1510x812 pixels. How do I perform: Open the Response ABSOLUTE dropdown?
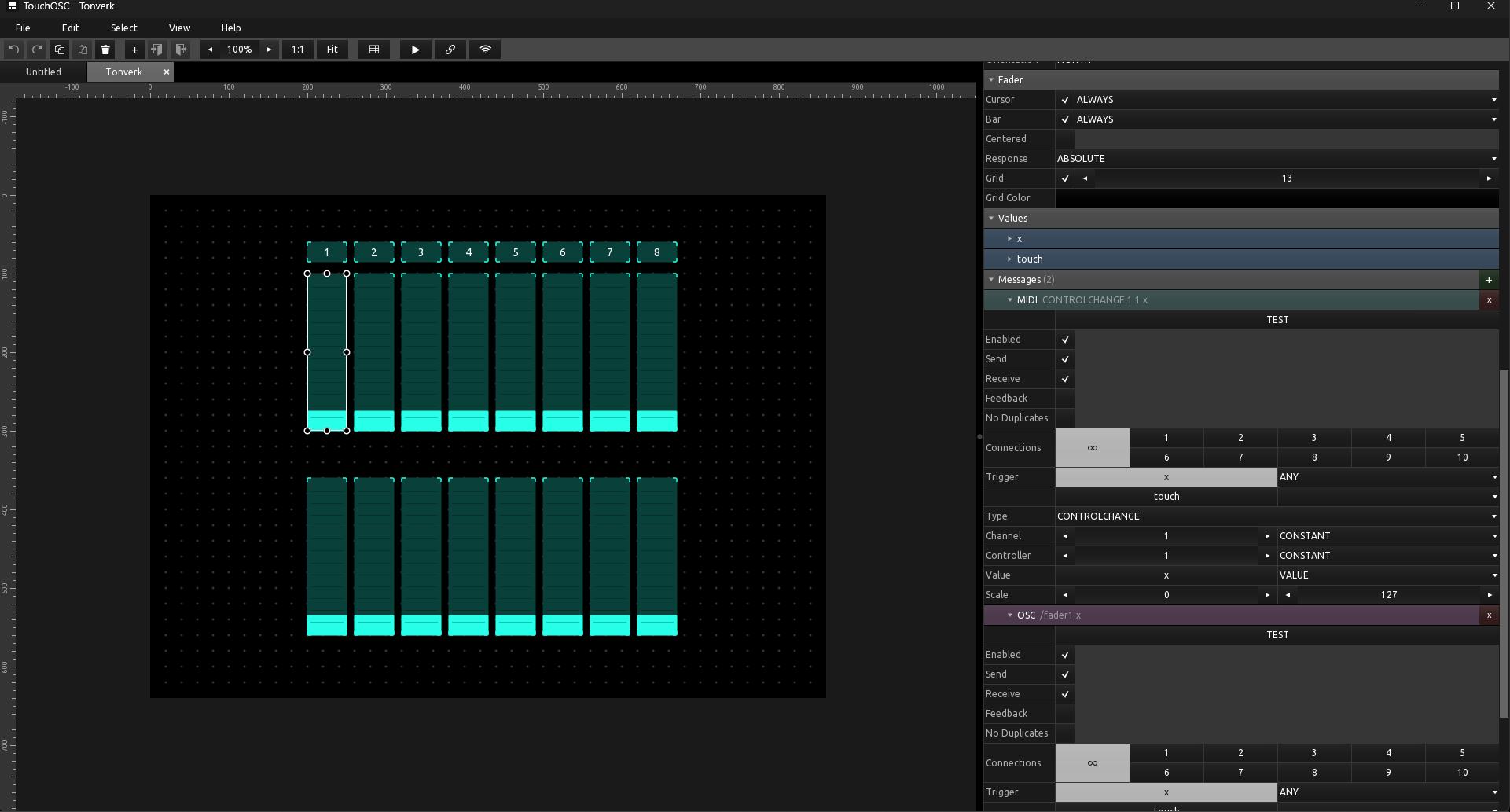(1277, 159)
